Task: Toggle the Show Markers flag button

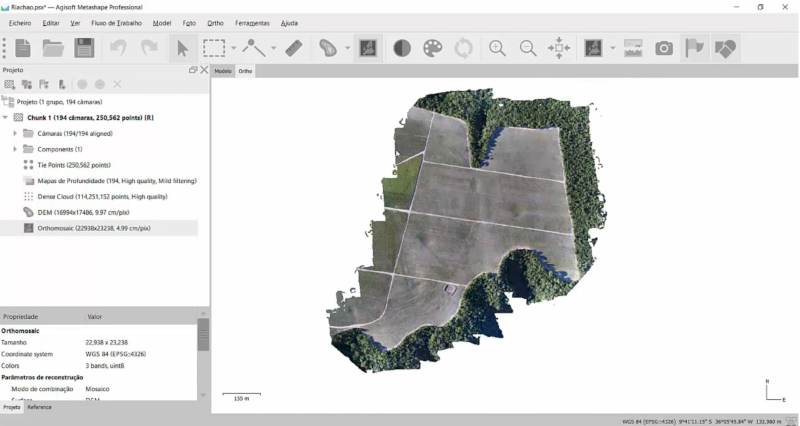Action: tap(694, 48)
